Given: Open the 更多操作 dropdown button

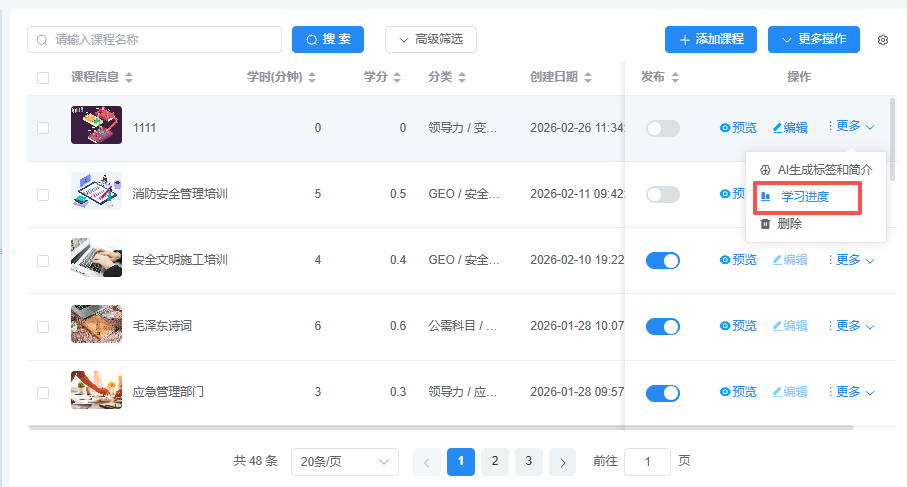Looking at the screenshot, I should pyautogui.click(x=814, y=39).
